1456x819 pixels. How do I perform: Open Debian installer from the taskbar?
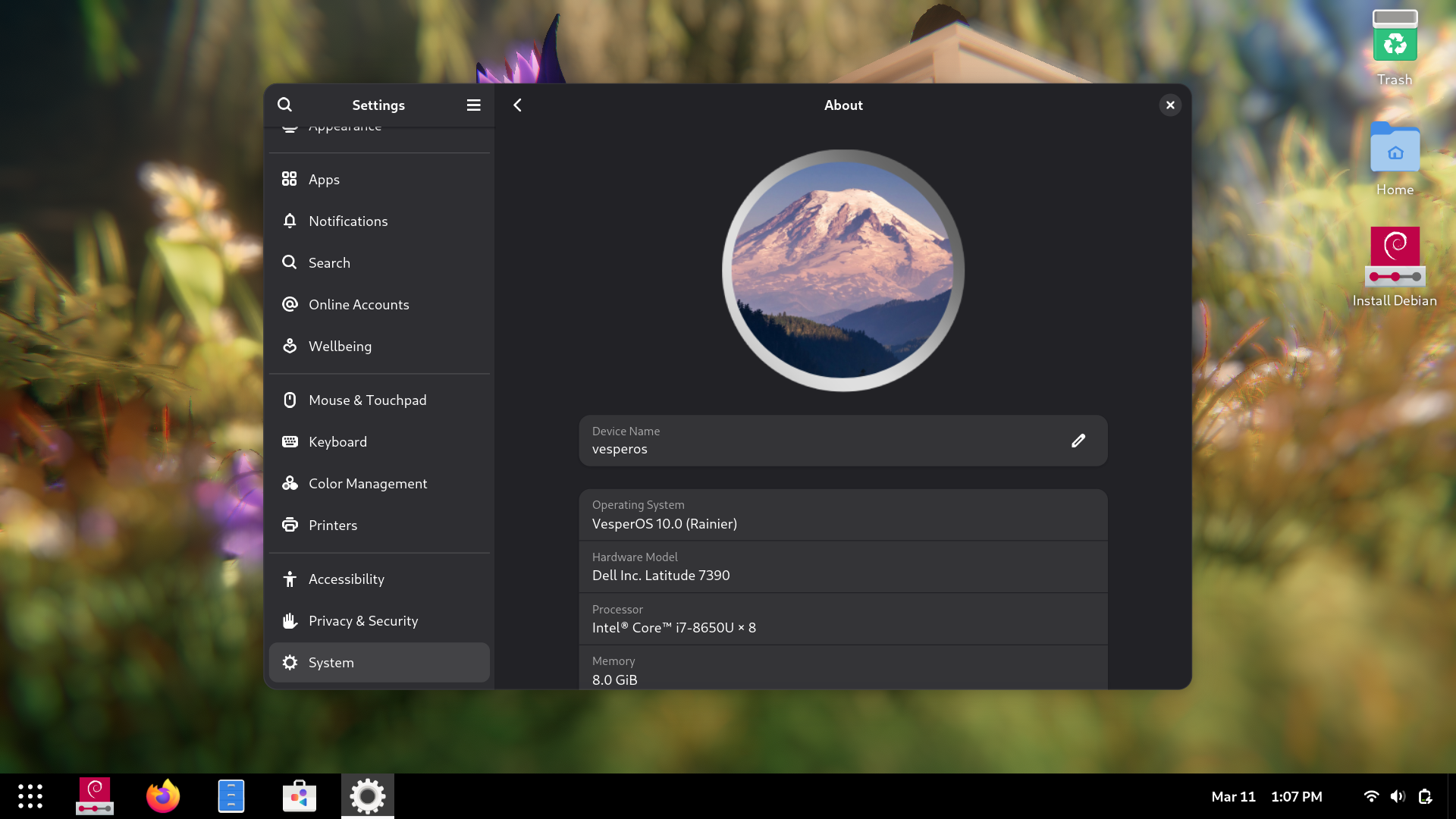(95, 796)
